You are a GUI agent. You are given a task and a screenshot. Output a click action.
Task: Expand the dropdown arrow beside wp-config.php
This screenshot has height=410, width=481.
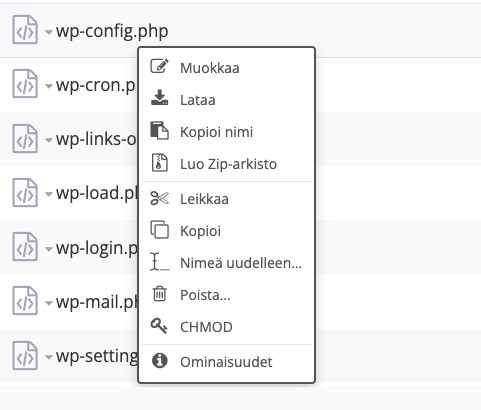(49, 32)
